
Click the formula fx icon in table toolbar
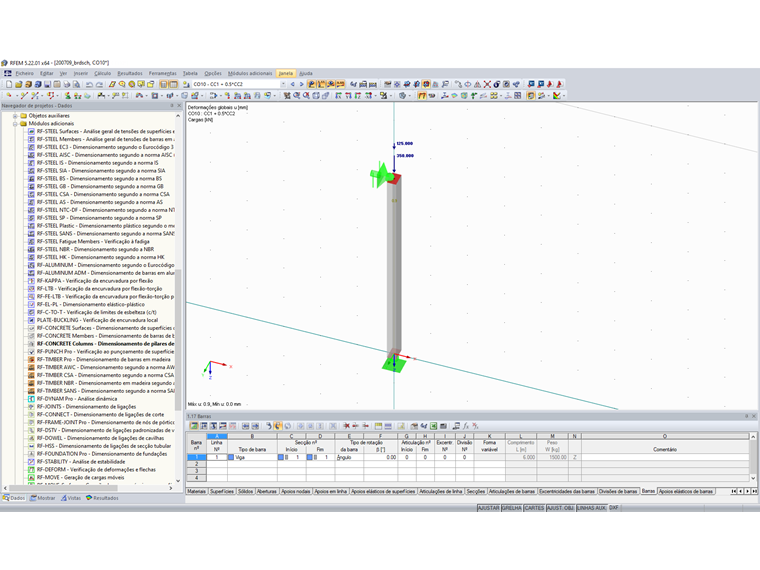(465, 426)
